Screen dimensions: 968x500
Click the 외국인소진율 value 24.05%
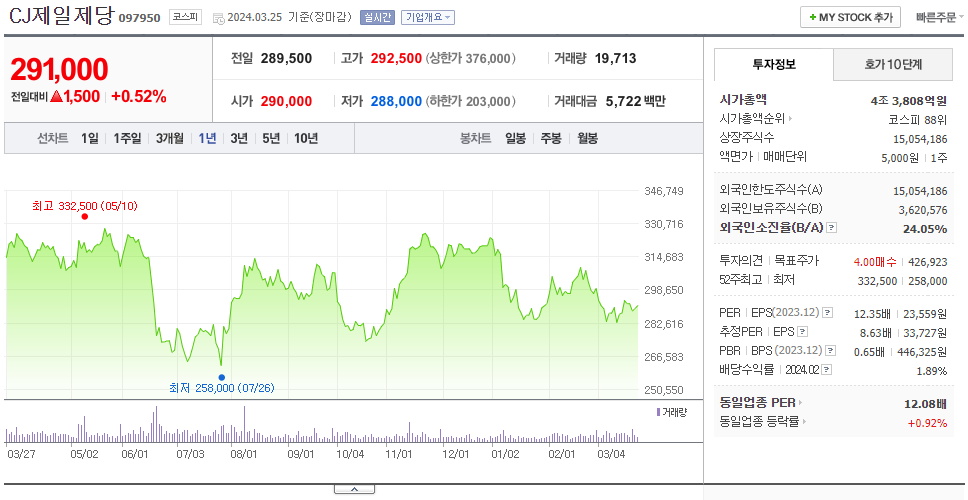(924, 228)
